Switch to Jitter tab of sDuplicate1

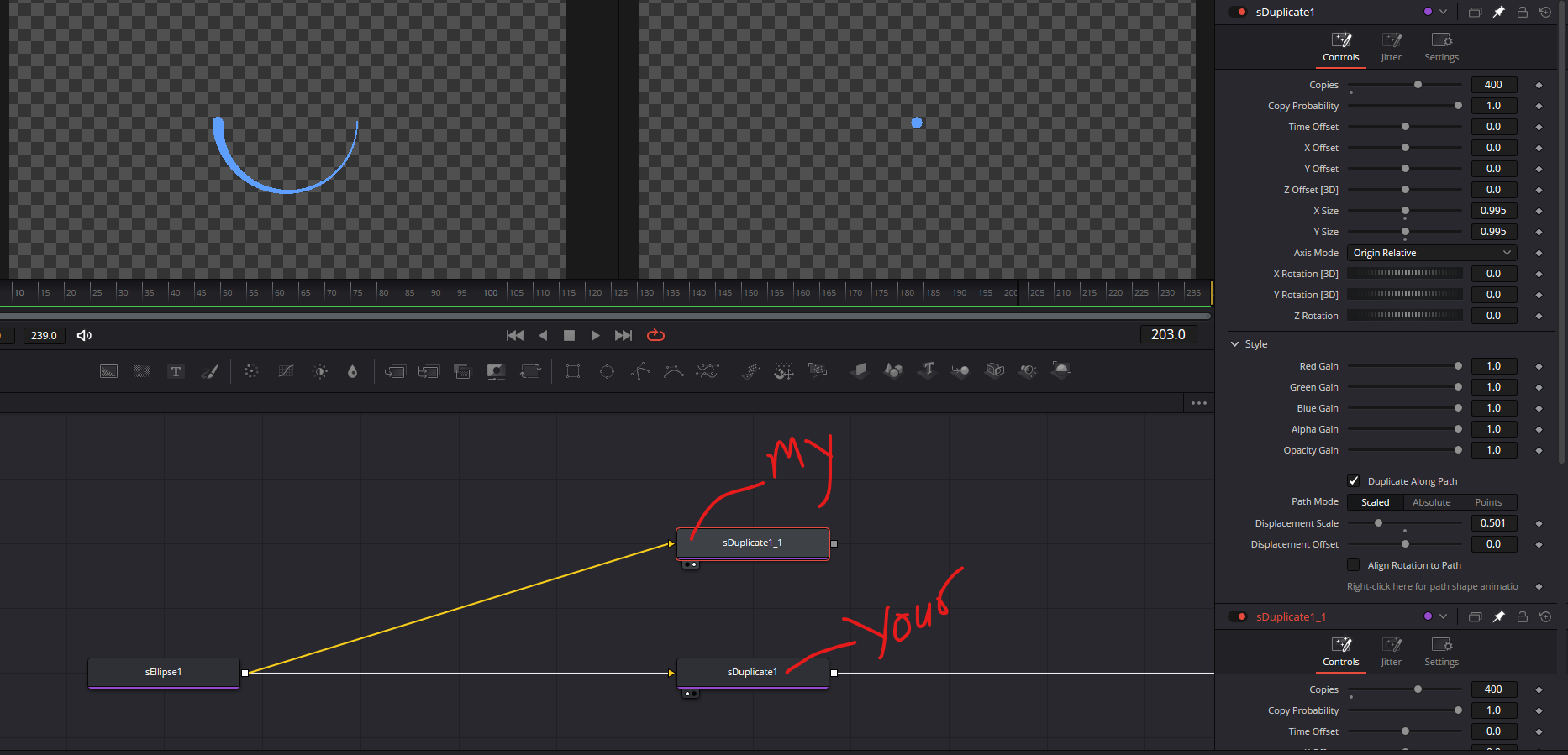click(1391, 47)
